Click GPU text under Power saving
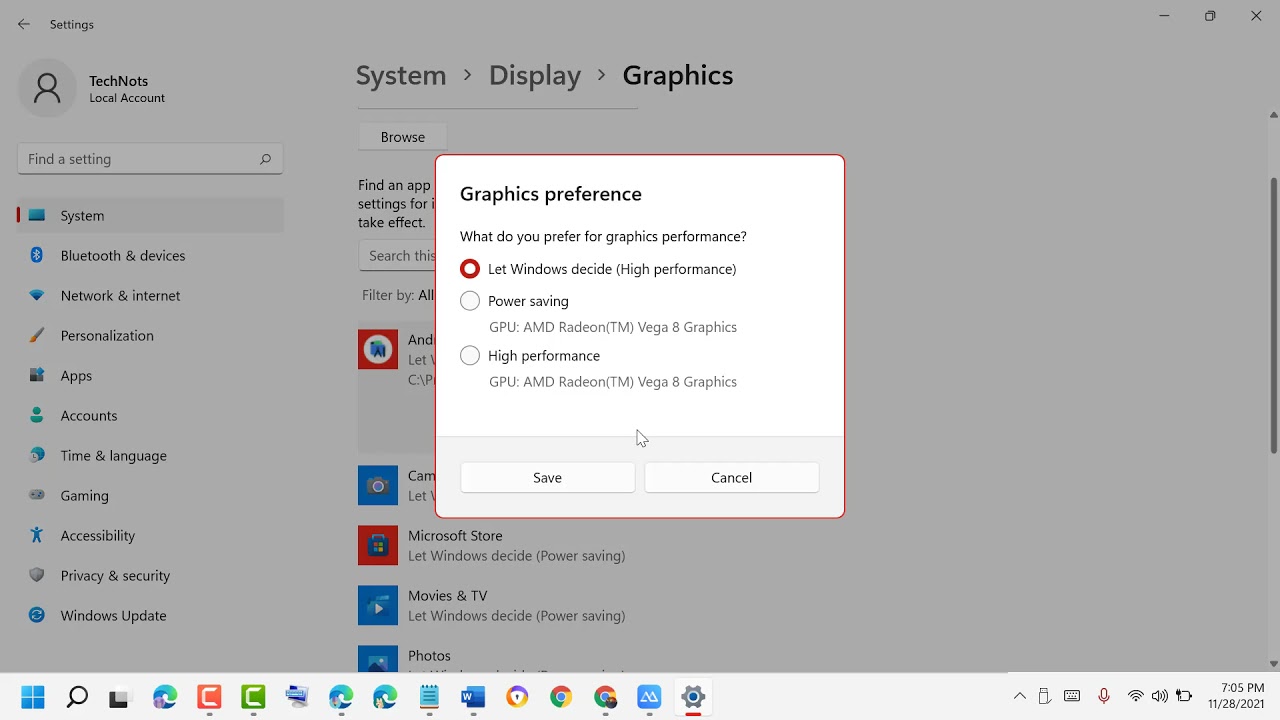The height and width of the screenshot is (720, 1280). pyautogui.click(x=613, y=327)
